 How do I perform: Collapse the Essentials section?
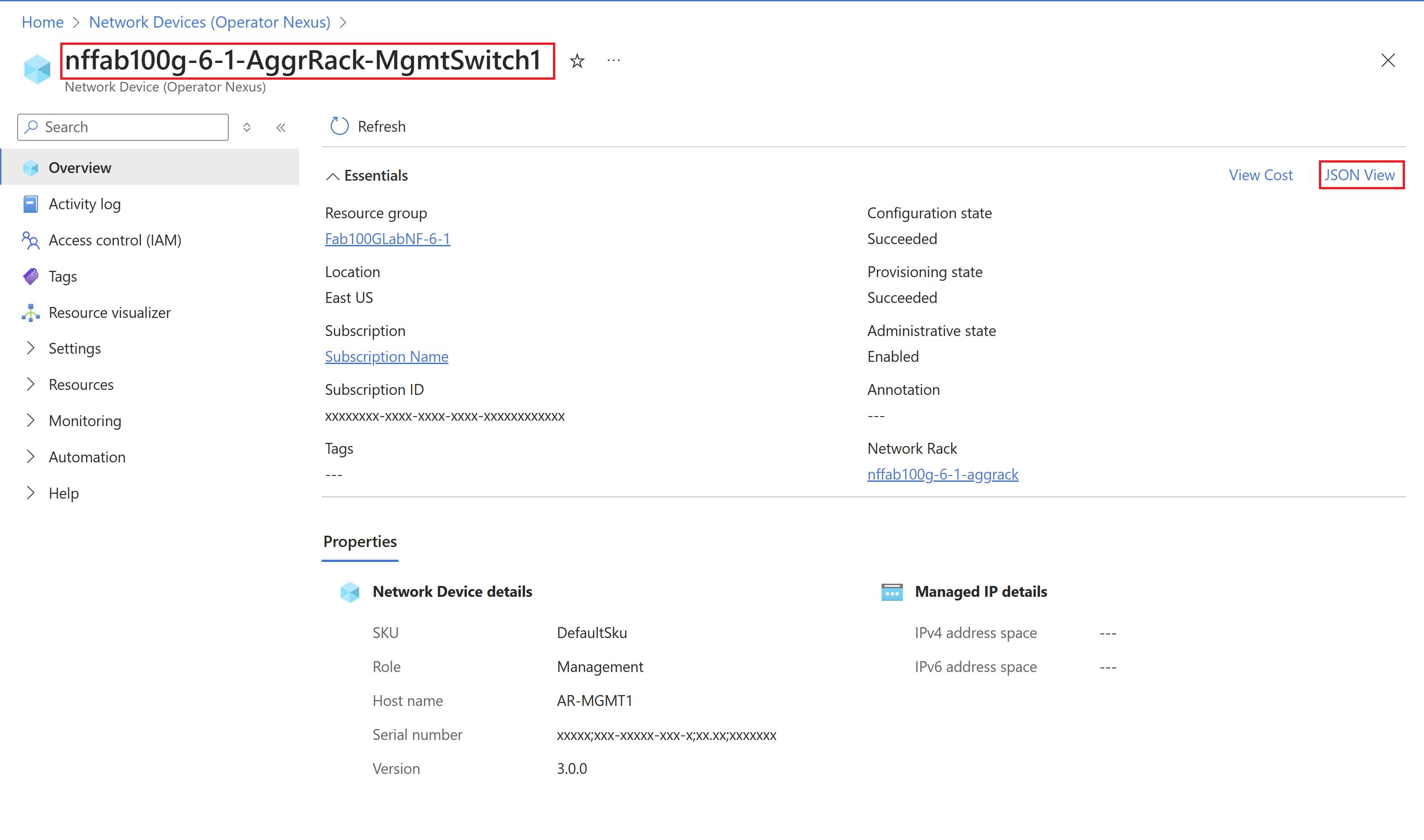[x=333, y=177]
